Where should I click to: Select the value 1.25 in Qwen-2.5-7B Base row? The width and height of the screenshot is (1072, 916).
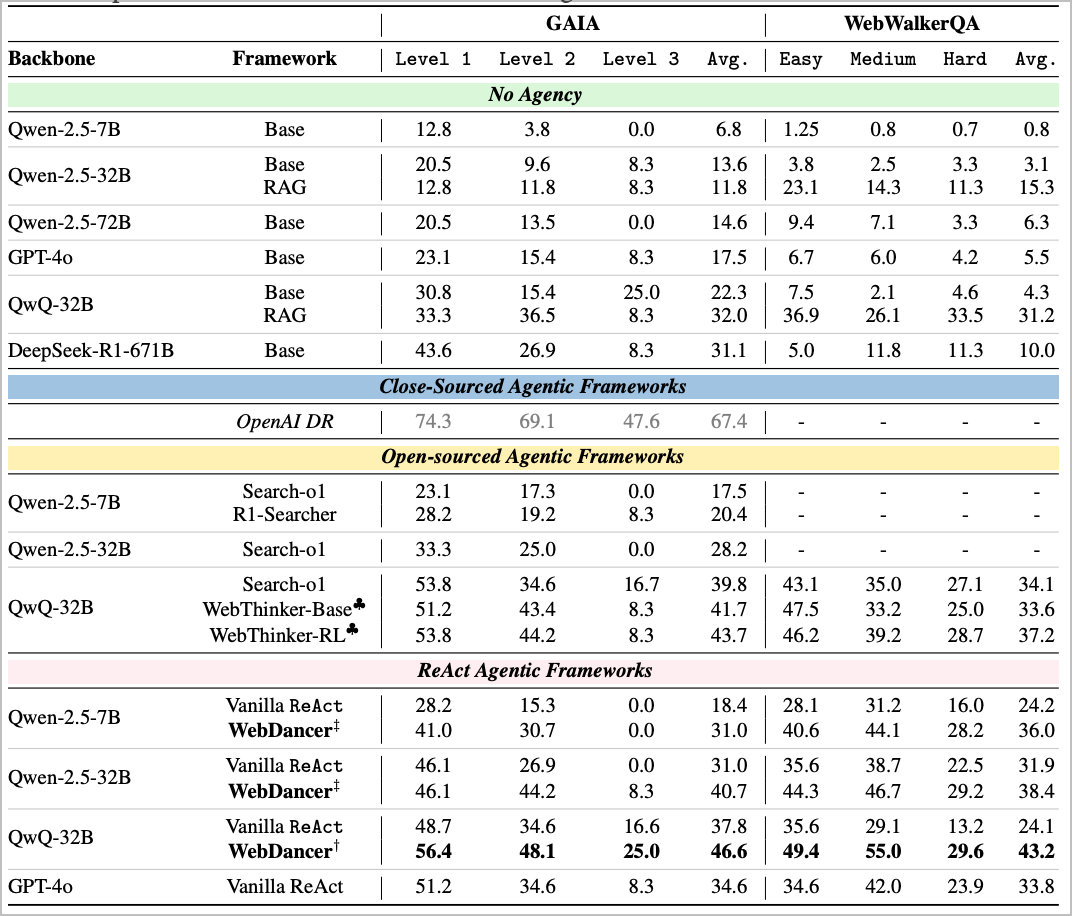click(x=801, y=129)
